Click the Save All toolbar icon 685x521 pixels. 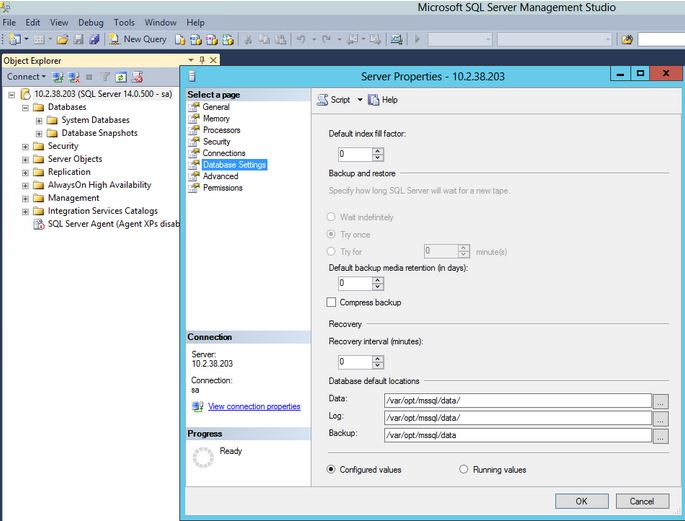click(x=94, y=39)
